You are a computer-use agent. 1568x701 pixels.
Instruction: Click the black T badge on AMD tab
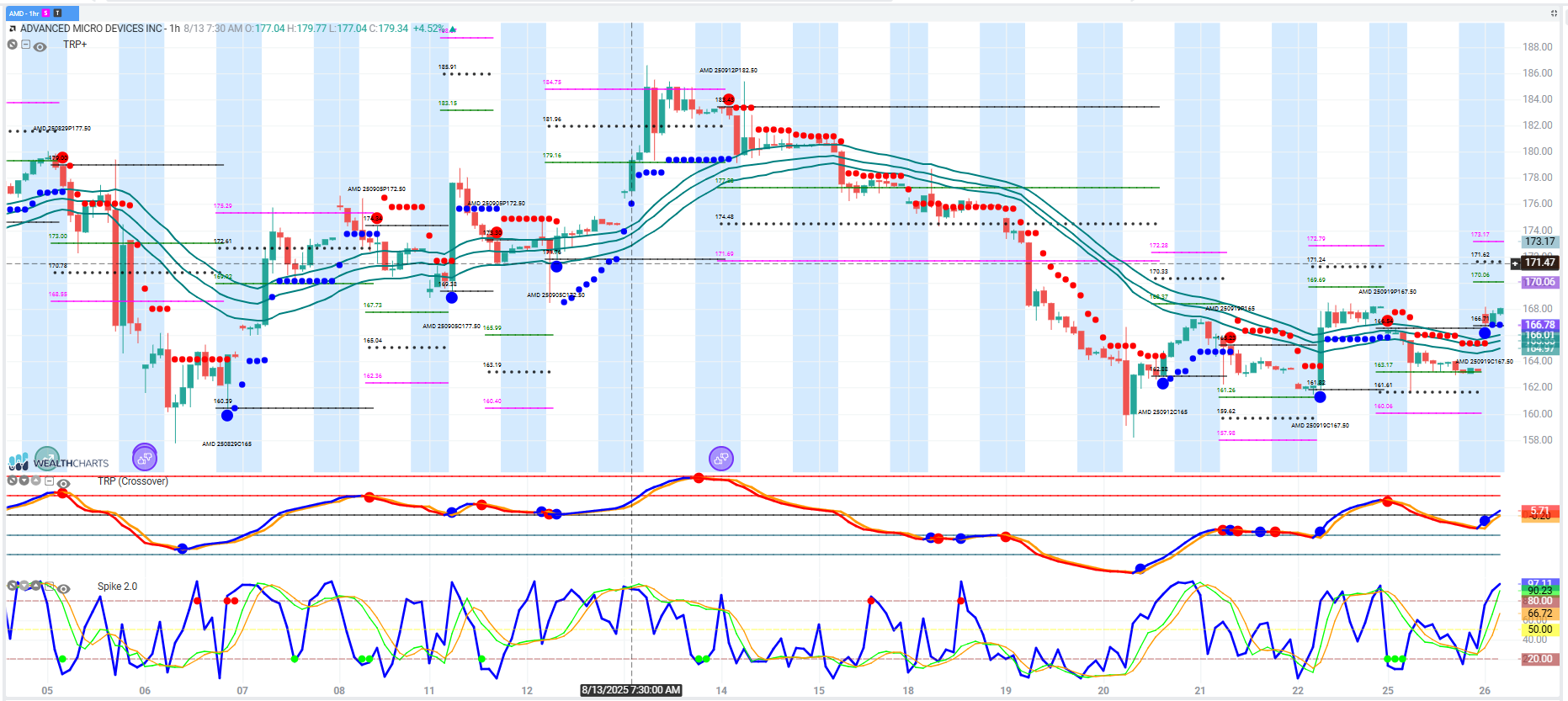(x=58, y=13)
